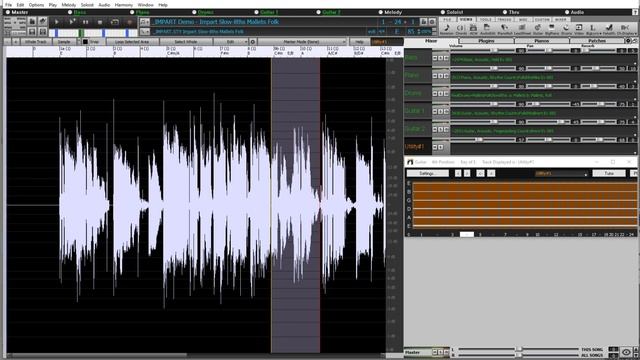Adjust the Guitar 1 pan slider
Screen dimensions: 640x360
[x=548, y=104]
